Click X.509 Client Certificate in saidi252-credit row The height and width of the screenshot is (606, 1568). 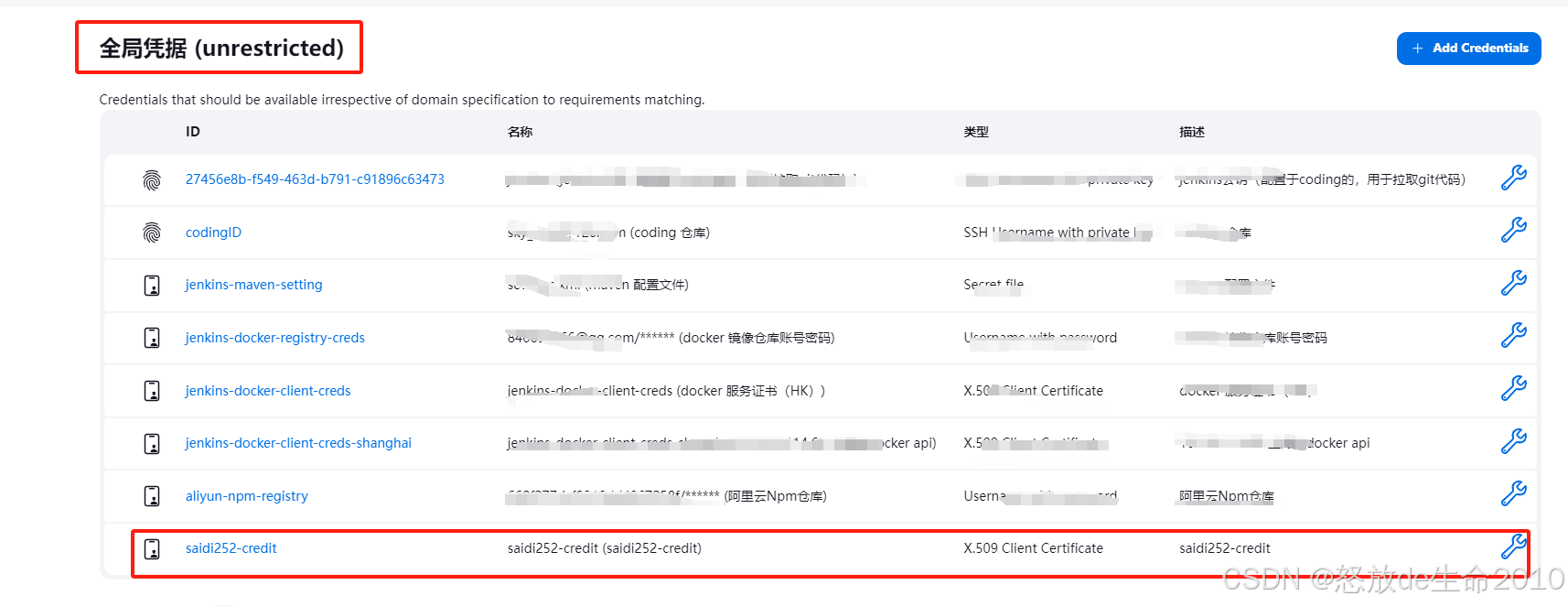1033,548
